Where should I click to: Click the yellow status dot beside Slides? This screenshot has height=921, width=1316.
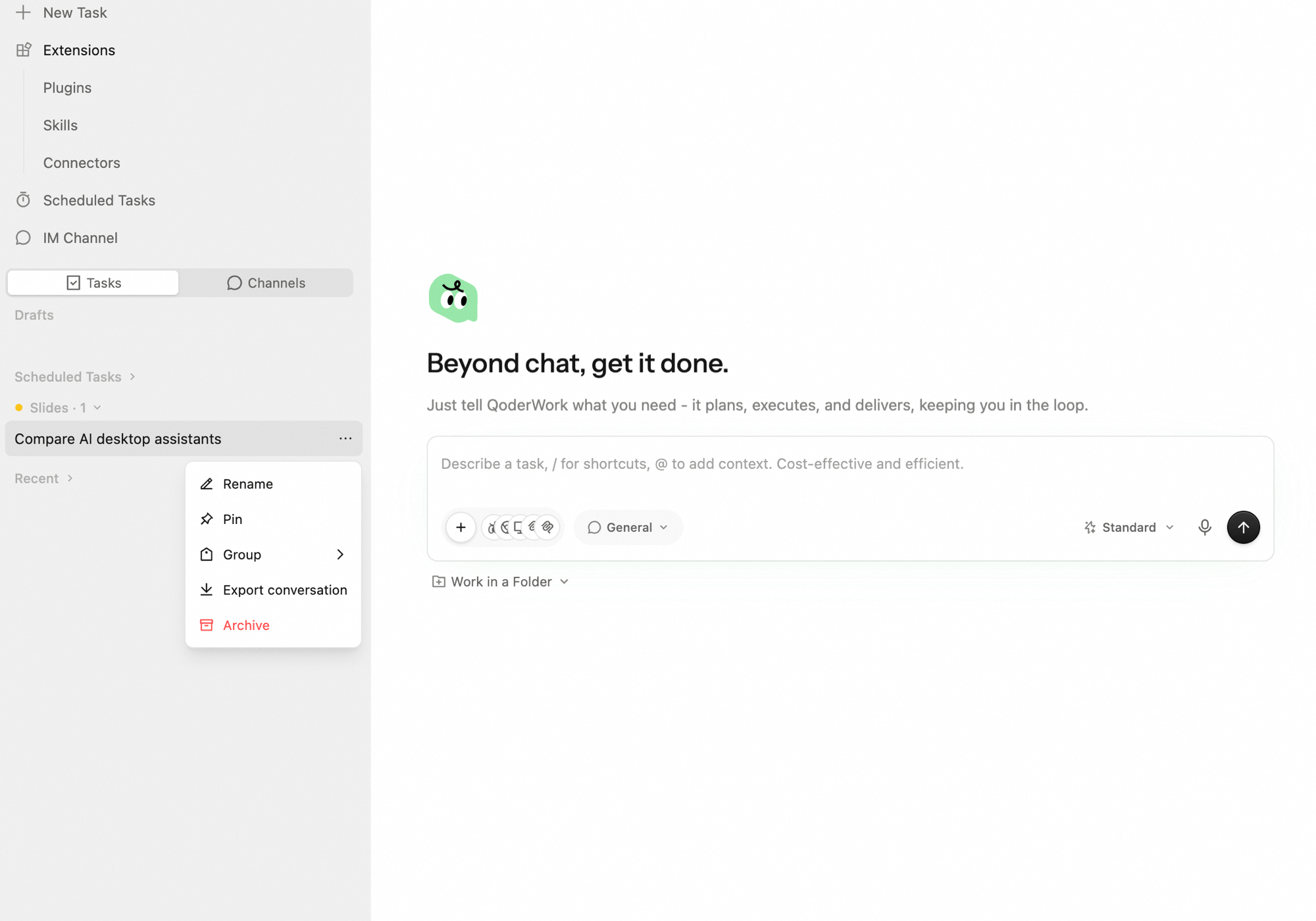(19, 408)
